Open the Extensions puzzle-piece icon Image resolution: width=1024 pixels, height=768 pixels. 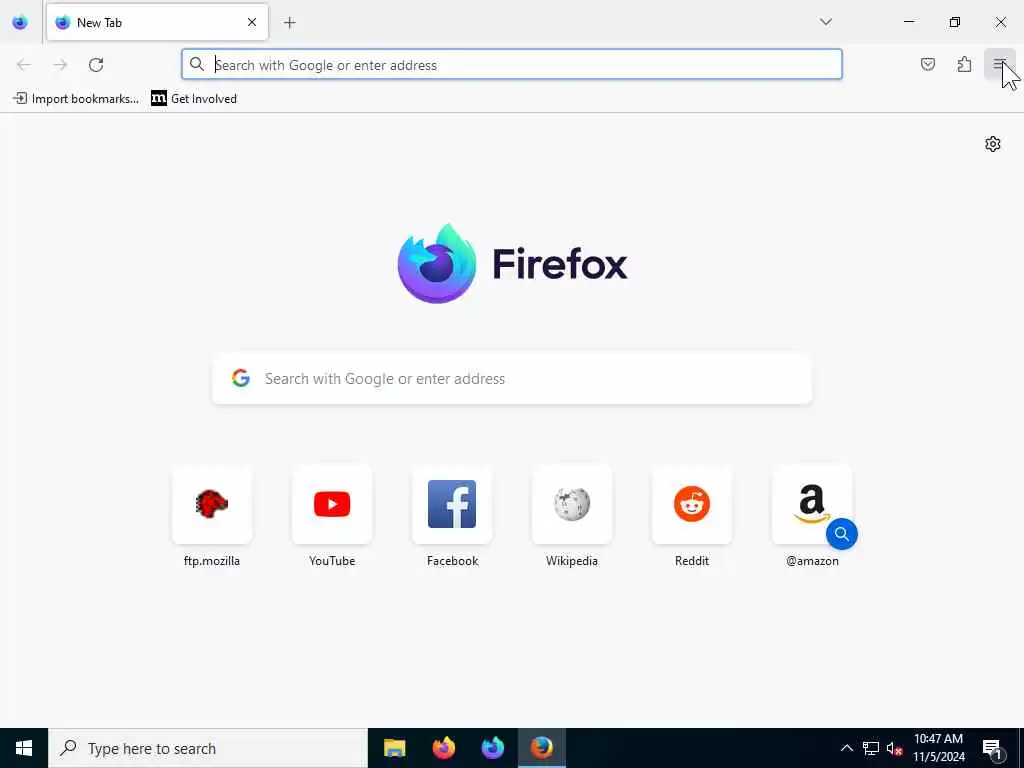(x=964, y=64)
